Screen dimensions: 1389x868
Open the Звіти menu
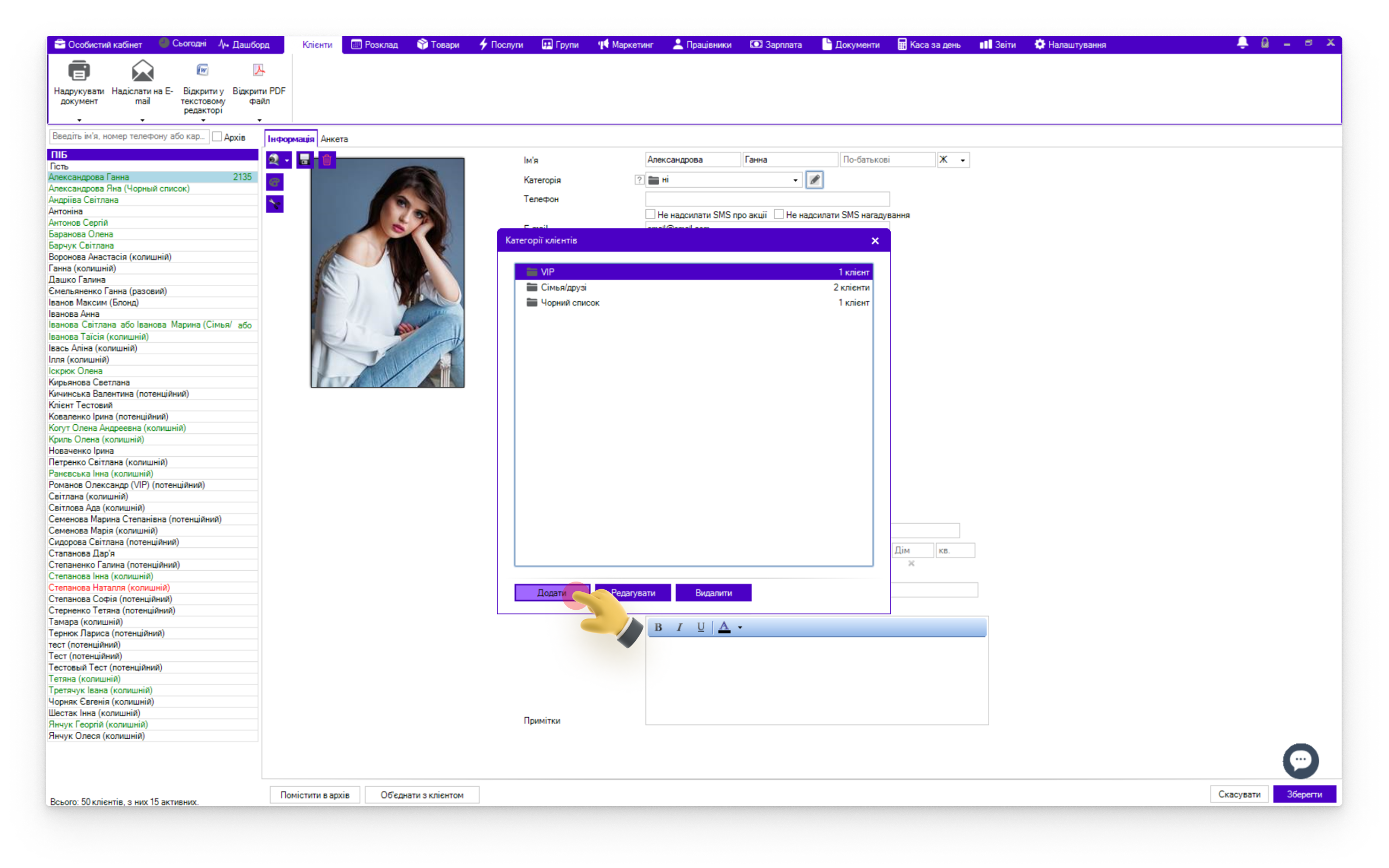tap(998, 44)
